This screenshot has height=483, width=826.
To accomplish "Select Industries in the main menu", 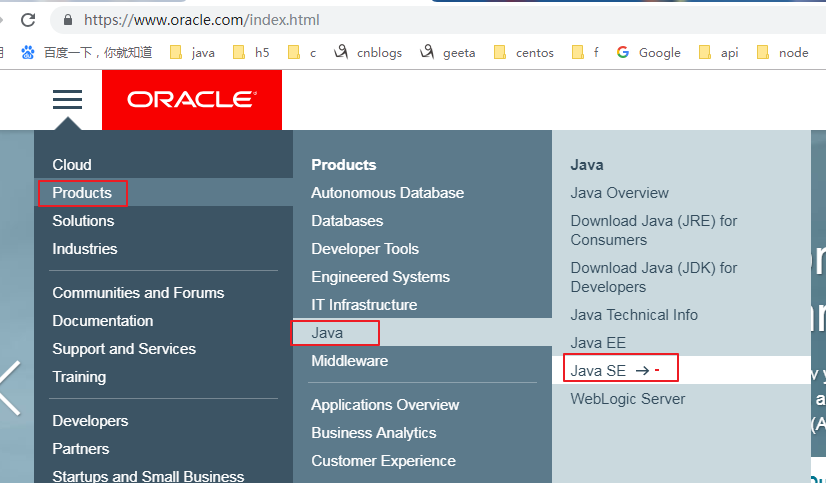I will coord(85,249).
